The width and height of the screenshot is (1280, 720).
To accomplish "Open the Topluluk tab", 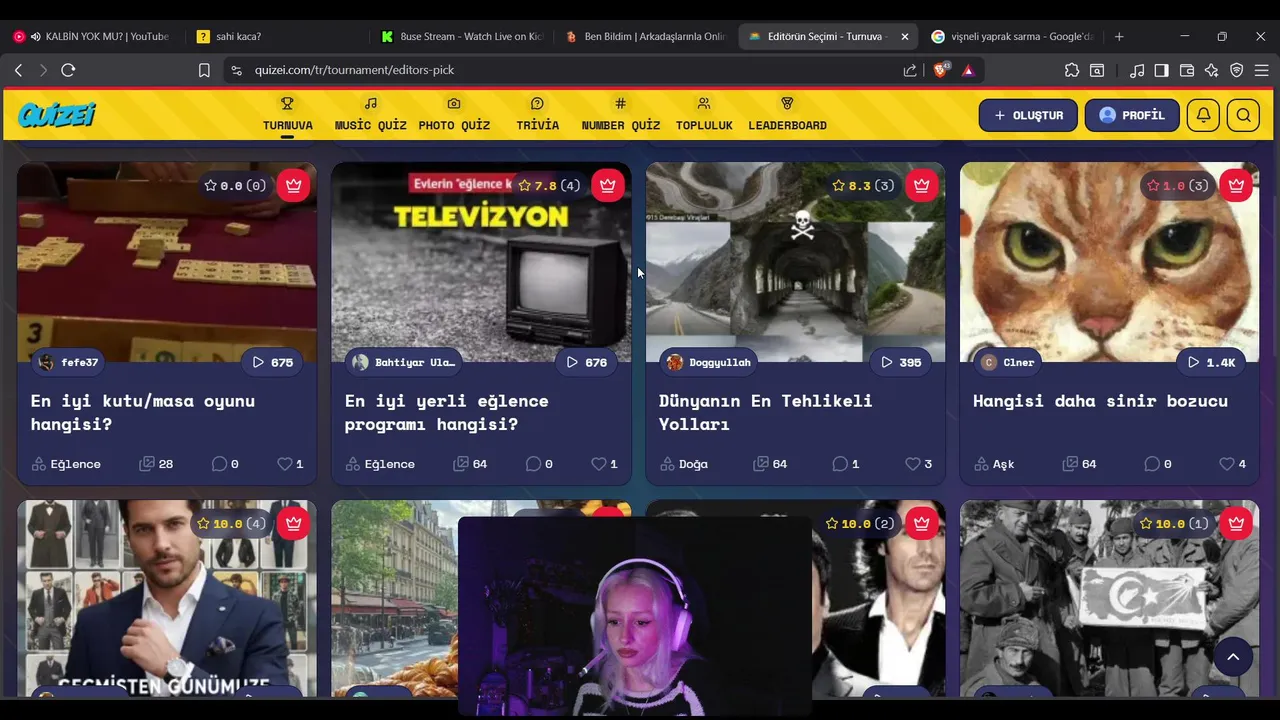I will (704, 115).
